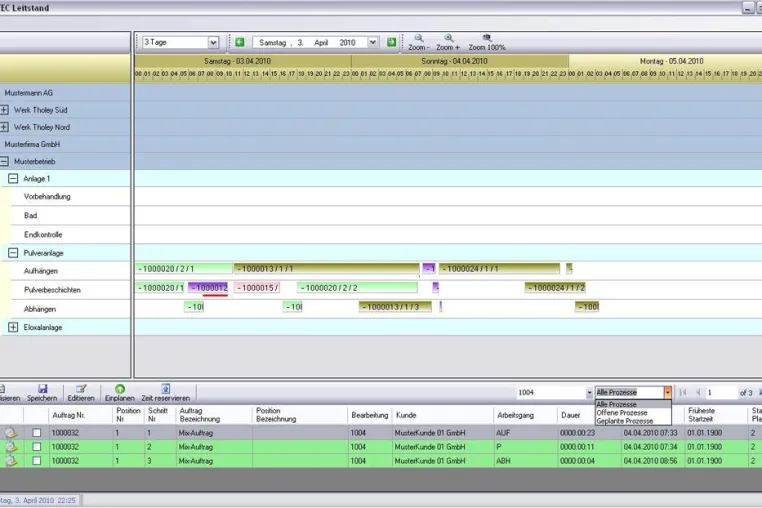Image resolution: width=762 pixels, height=508 pixels.
Task: Click the Editieren edit icon
Action: click(x=81, y=388)
